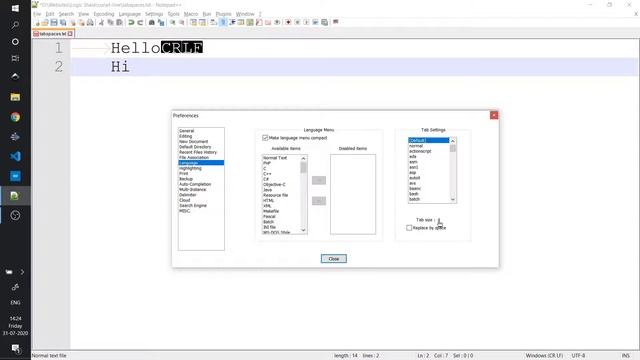Open Visual Studio Code from the taskbar
Screen dimensions: 640x360
point(15,156)
